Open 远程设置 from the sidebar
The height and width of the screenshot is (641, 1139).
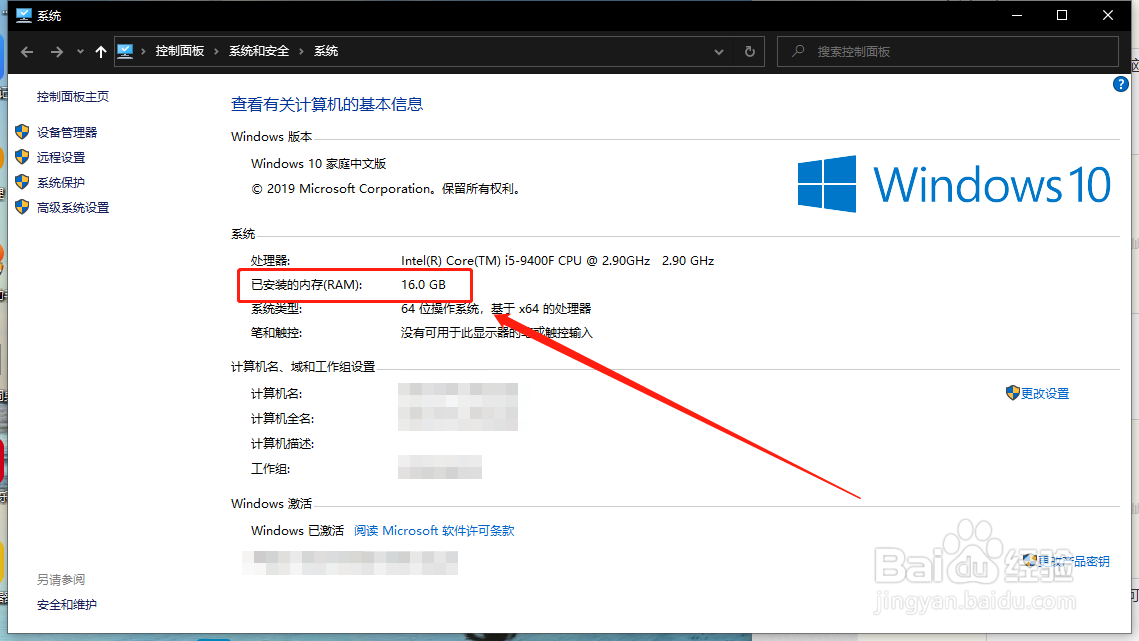coord(60,156)
